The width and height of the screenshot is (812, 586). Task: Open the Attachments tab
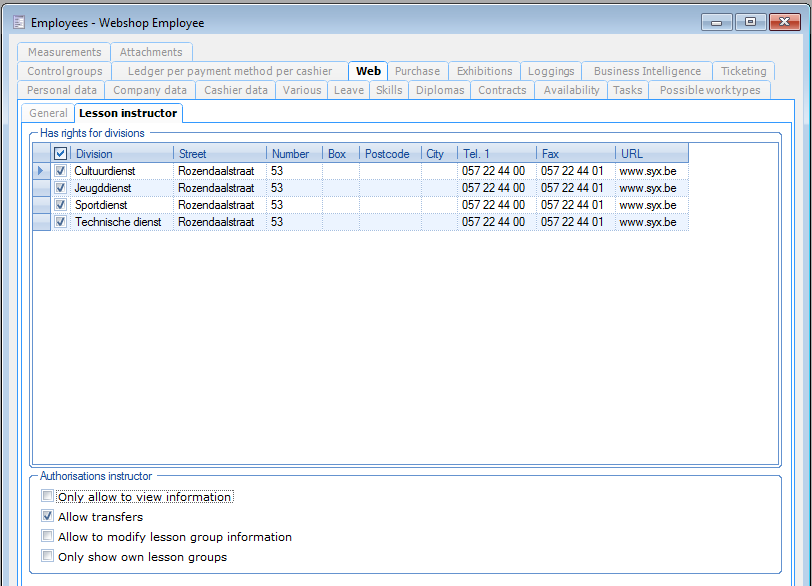[x=151, y=52]
